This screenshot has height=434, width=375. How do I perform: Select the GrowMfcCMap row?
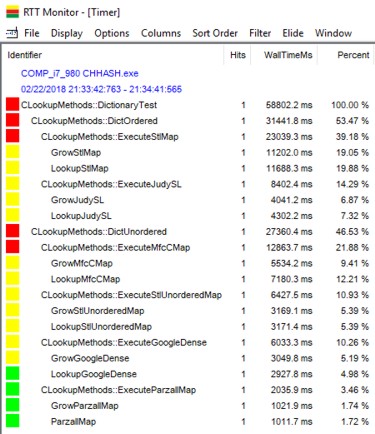188,263
